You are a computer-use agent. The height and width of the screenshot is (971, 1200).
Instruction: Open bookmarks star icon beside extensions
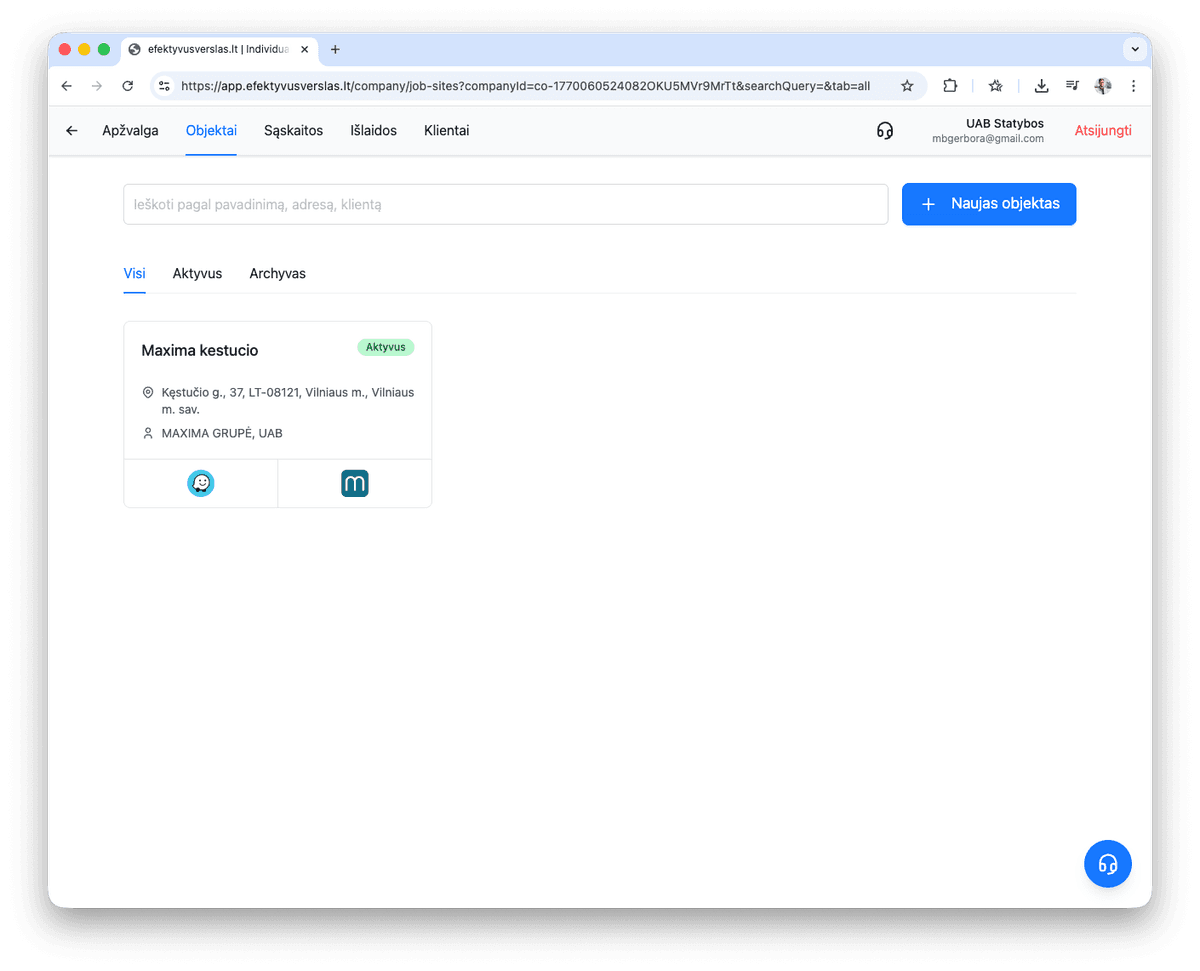996,86
